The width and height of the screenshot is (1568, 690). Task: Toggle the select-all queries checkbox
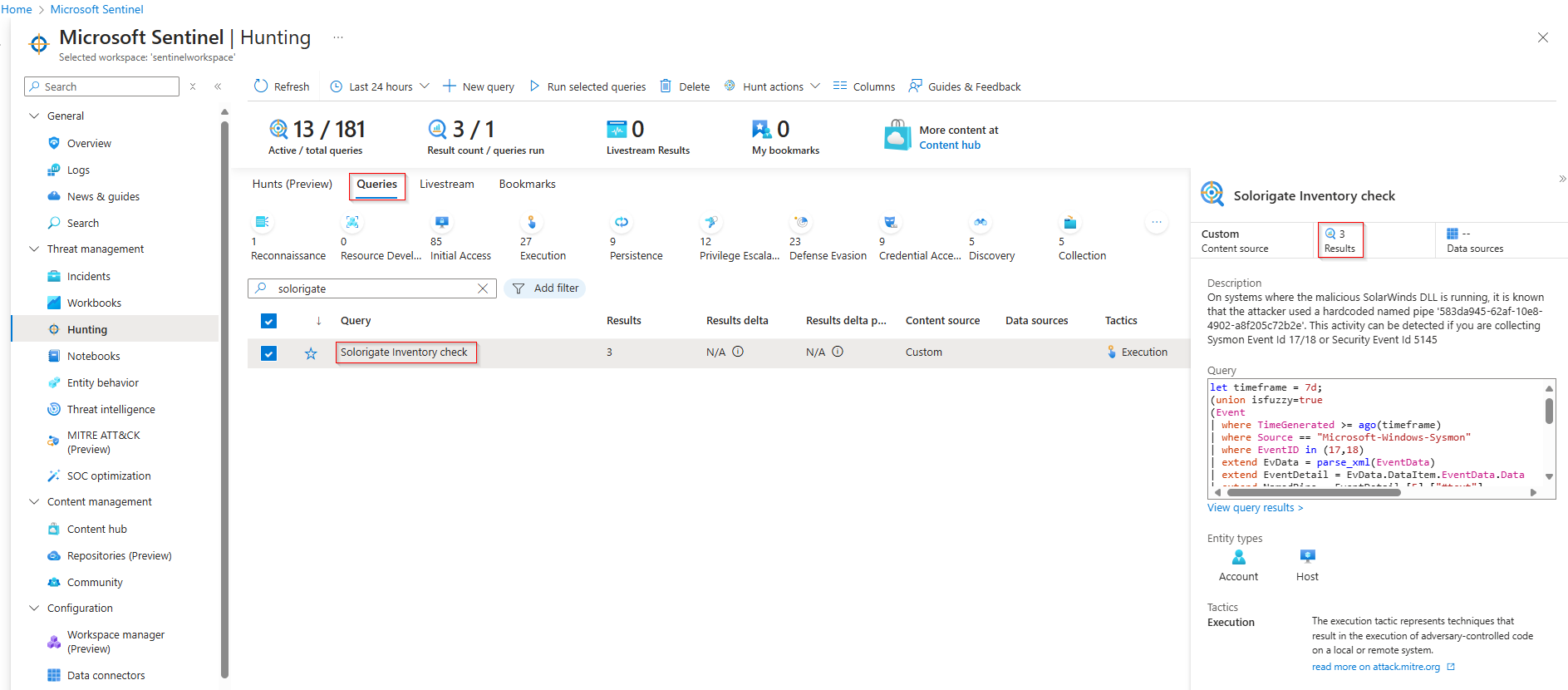268,321
